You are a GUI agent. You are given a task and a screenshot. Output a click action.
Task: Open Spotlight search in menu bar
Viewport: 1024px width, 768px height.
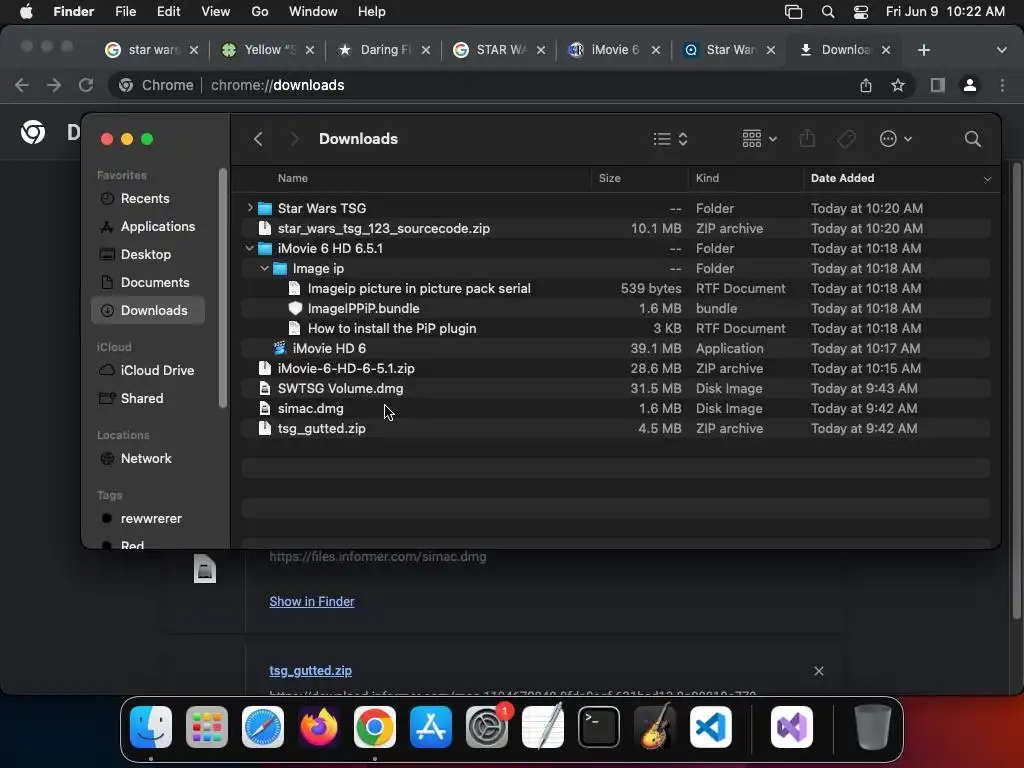coord(827,12)
